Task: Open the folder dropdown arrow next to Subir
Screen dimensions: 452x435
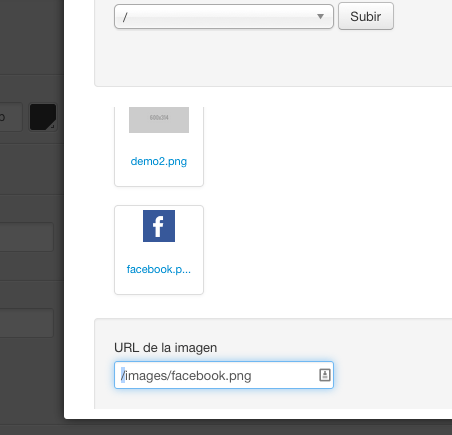Action: pyautogui.click(x=320, y=16)
